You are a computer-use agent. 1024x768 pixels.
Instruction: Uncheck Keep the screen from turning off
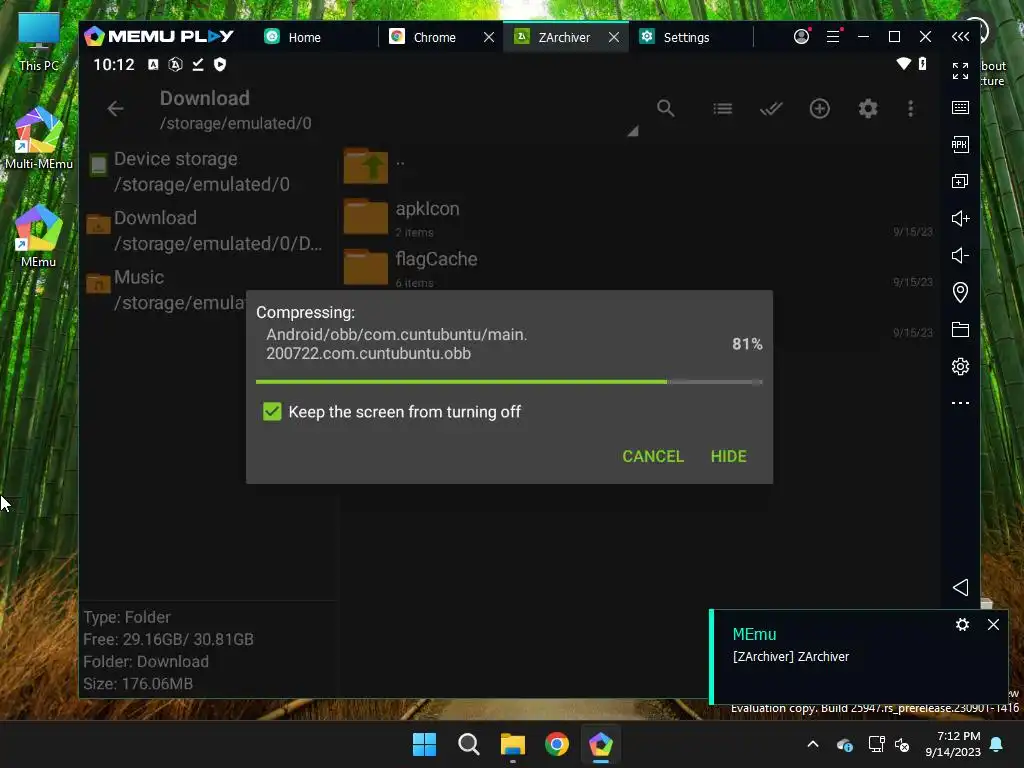[x=272, y=411]
